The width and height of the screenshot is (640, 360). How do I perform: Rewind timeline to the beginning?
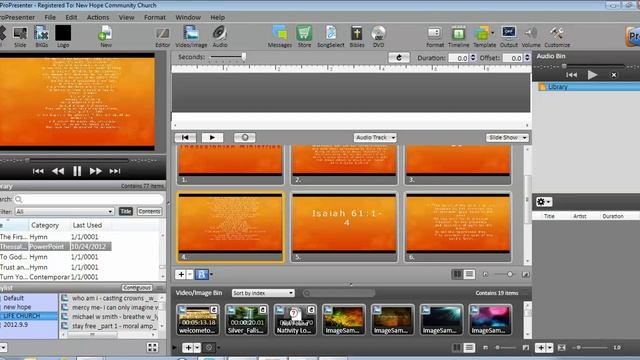pyautogui.click(x=185, y=138)
